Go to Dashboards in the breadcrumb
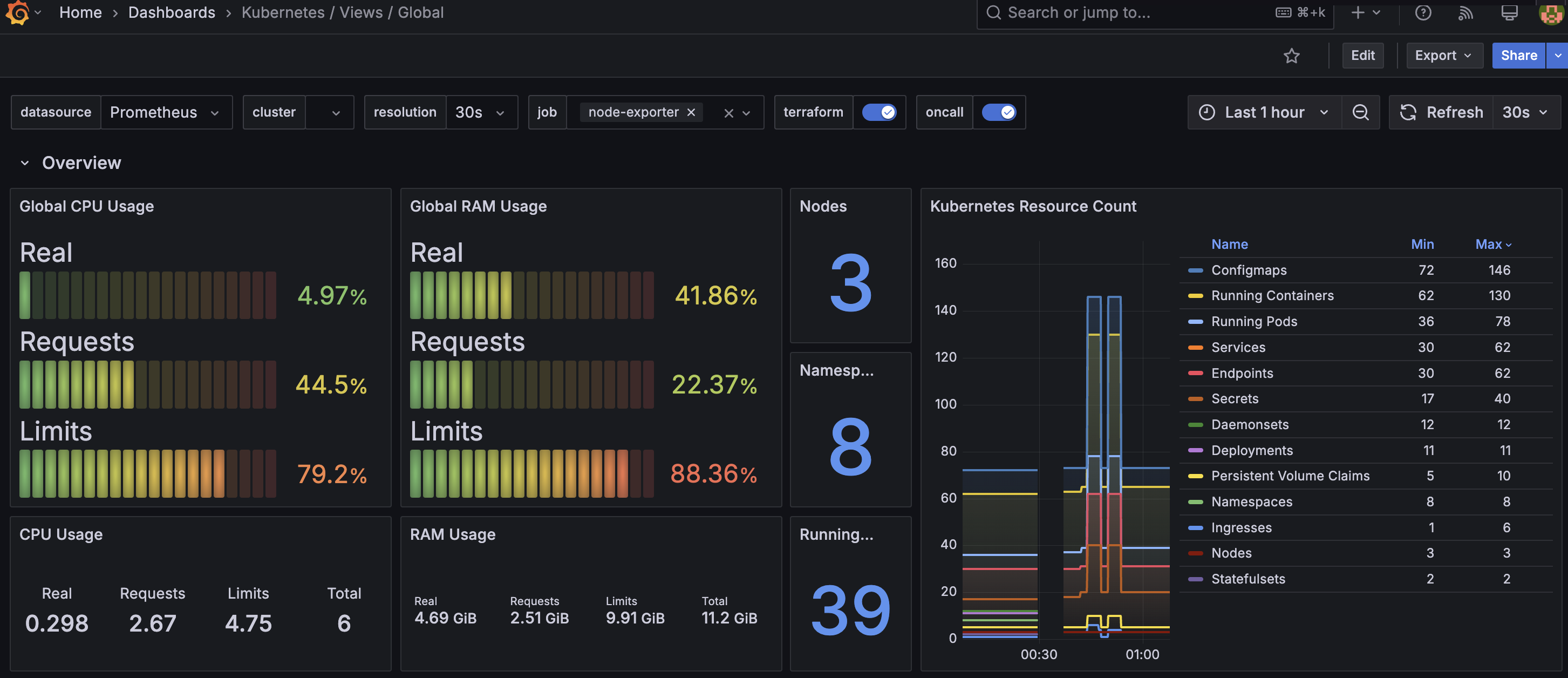1568x678 pixels. tap(172, 13)
